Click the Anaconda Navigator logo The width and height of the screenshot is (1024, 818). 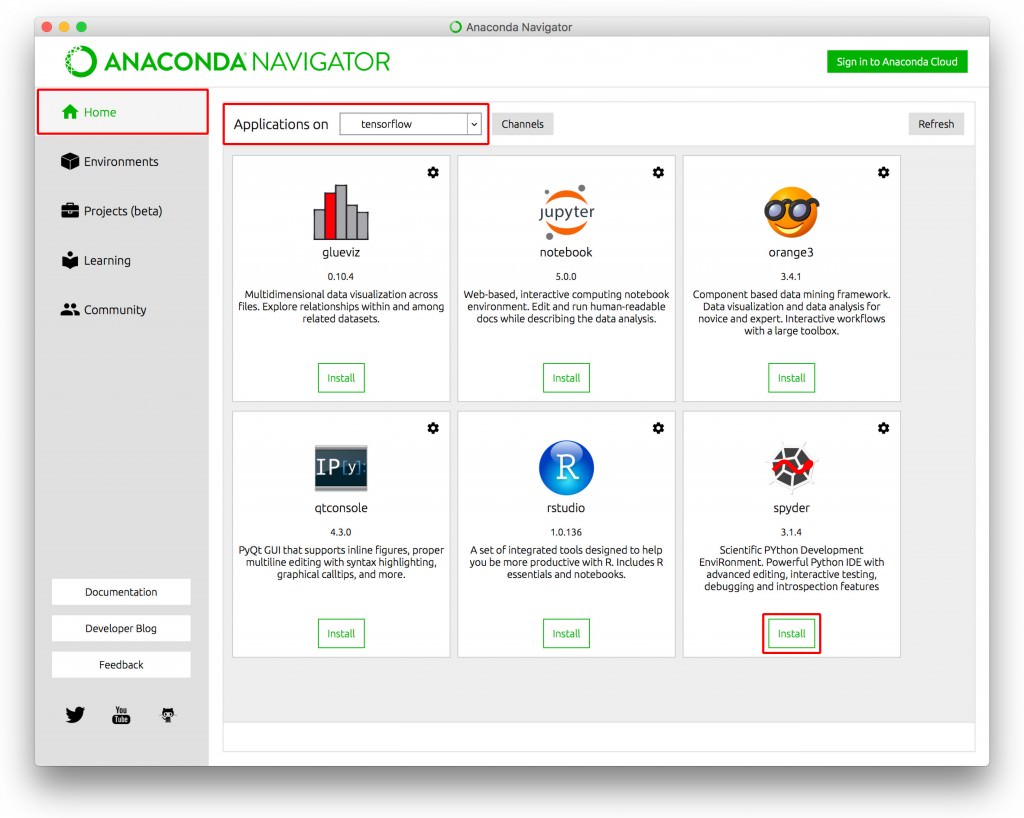[227, 61]
